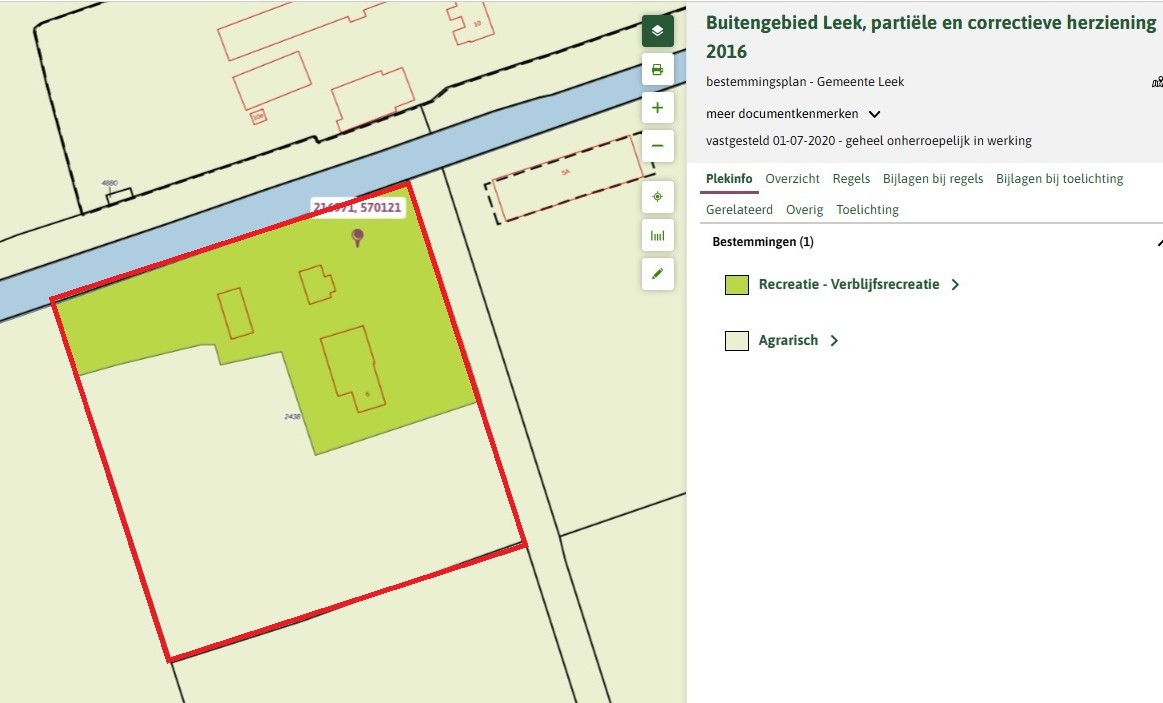The height and width of the screenshot is (703, 1163).
Task: Click the meer documentkenmerken link text
Action: pyautogui.click(x=782, y=114)
